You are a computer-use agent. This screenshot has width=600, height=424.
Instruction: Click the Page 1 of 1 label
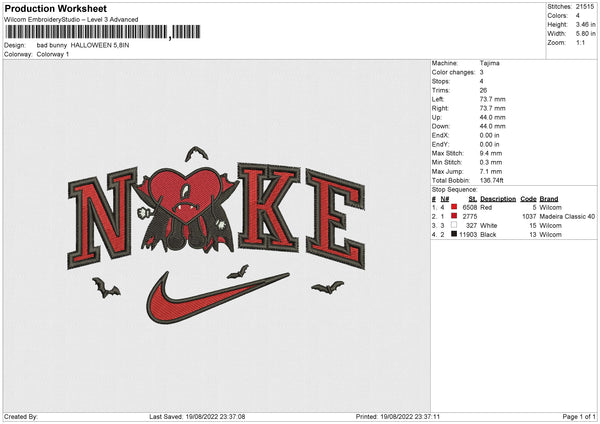pos(579,417)
